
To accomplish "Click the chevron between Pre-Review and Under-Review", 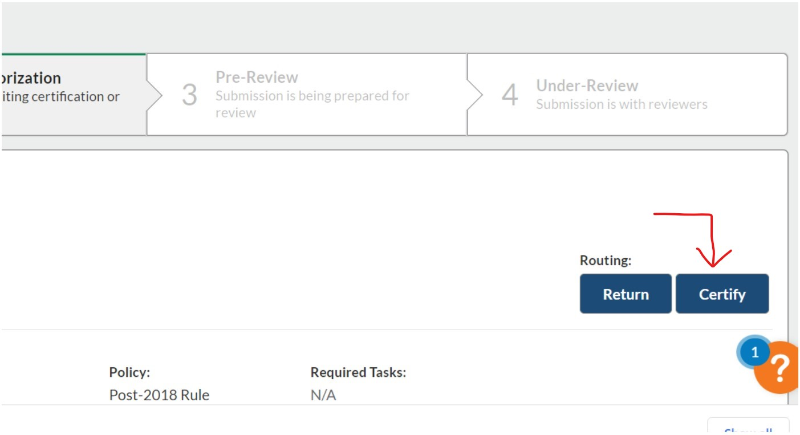I will (474, 95).
